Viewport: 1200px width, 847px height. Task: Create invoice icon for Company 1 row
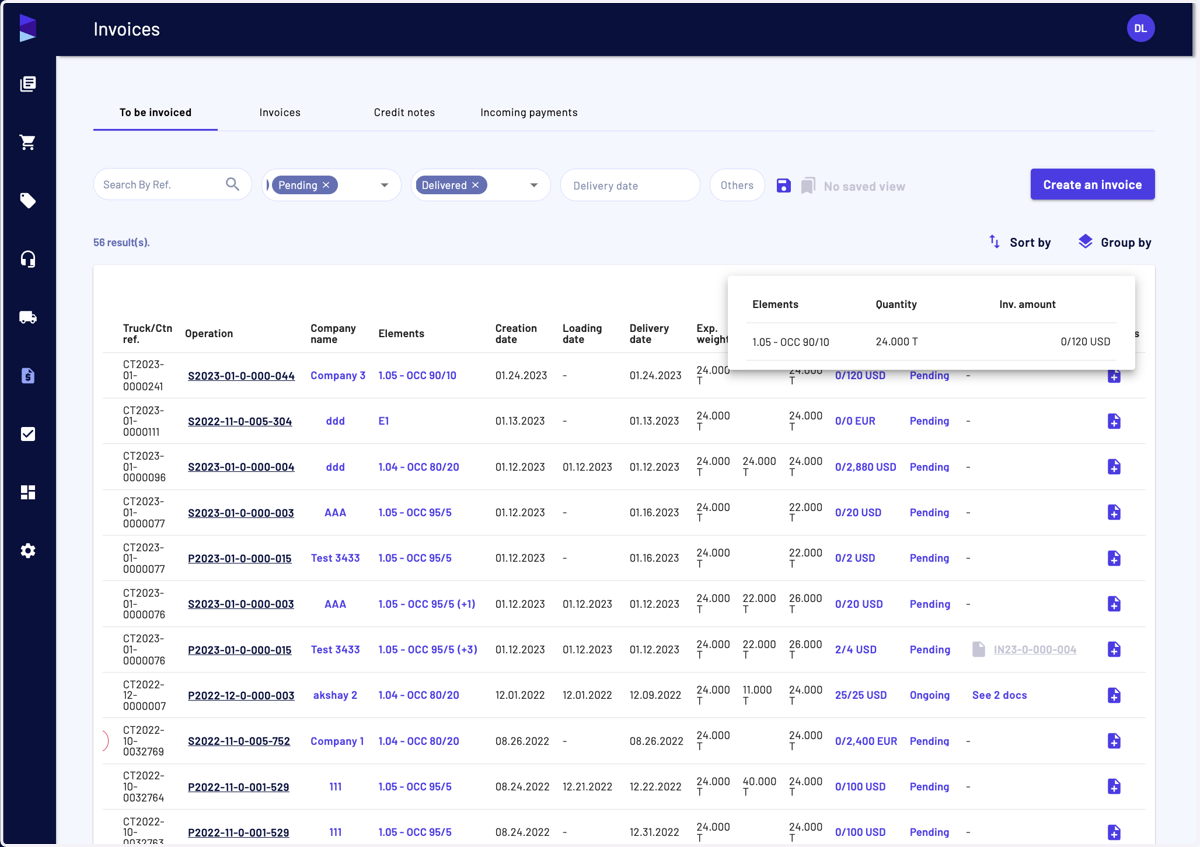click(x=1114, y=741)
